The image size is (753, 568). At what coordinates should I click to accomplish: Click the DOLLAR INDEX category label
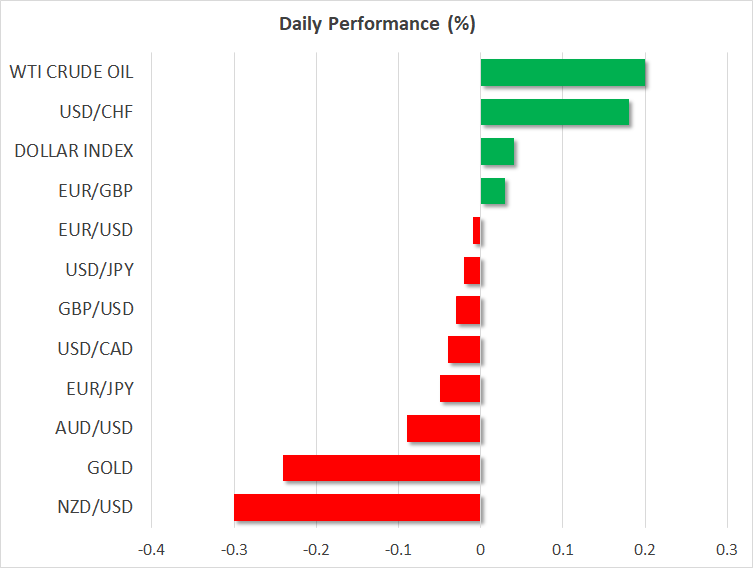[74, 151]
